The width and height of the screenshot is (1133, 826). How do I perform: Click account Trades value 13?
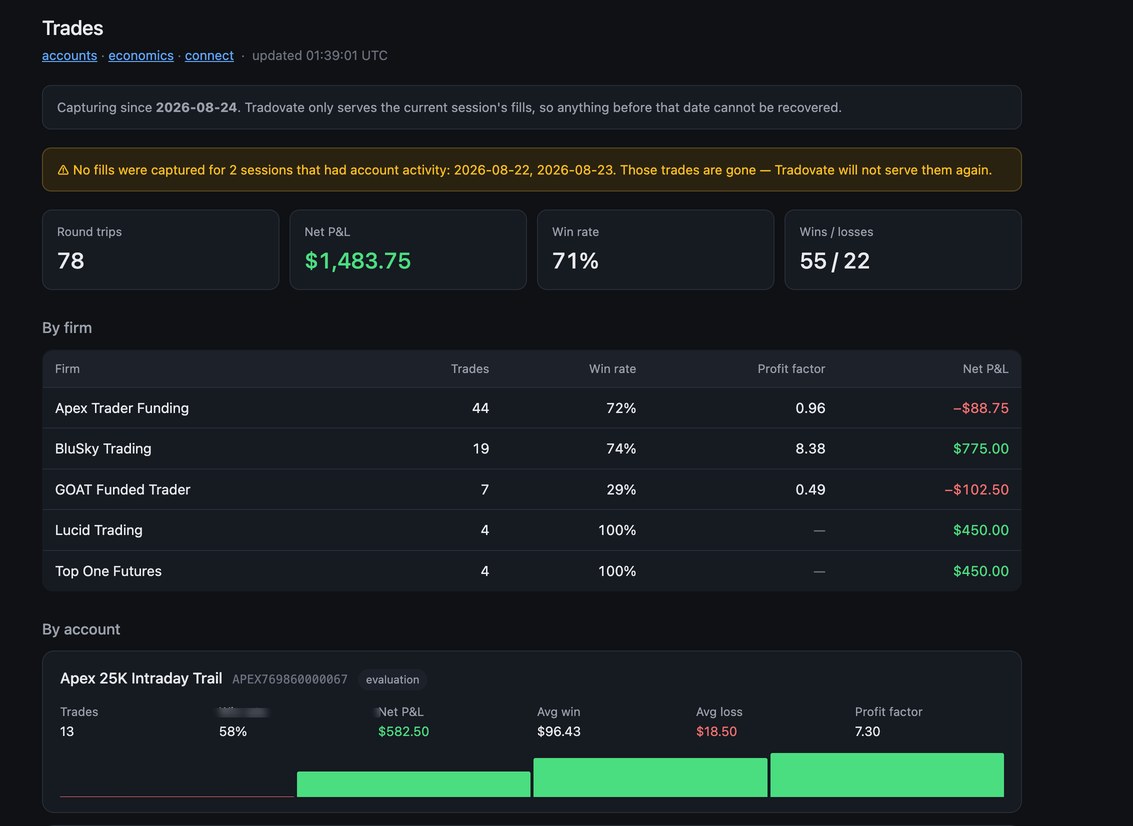(x=66, y=731)
